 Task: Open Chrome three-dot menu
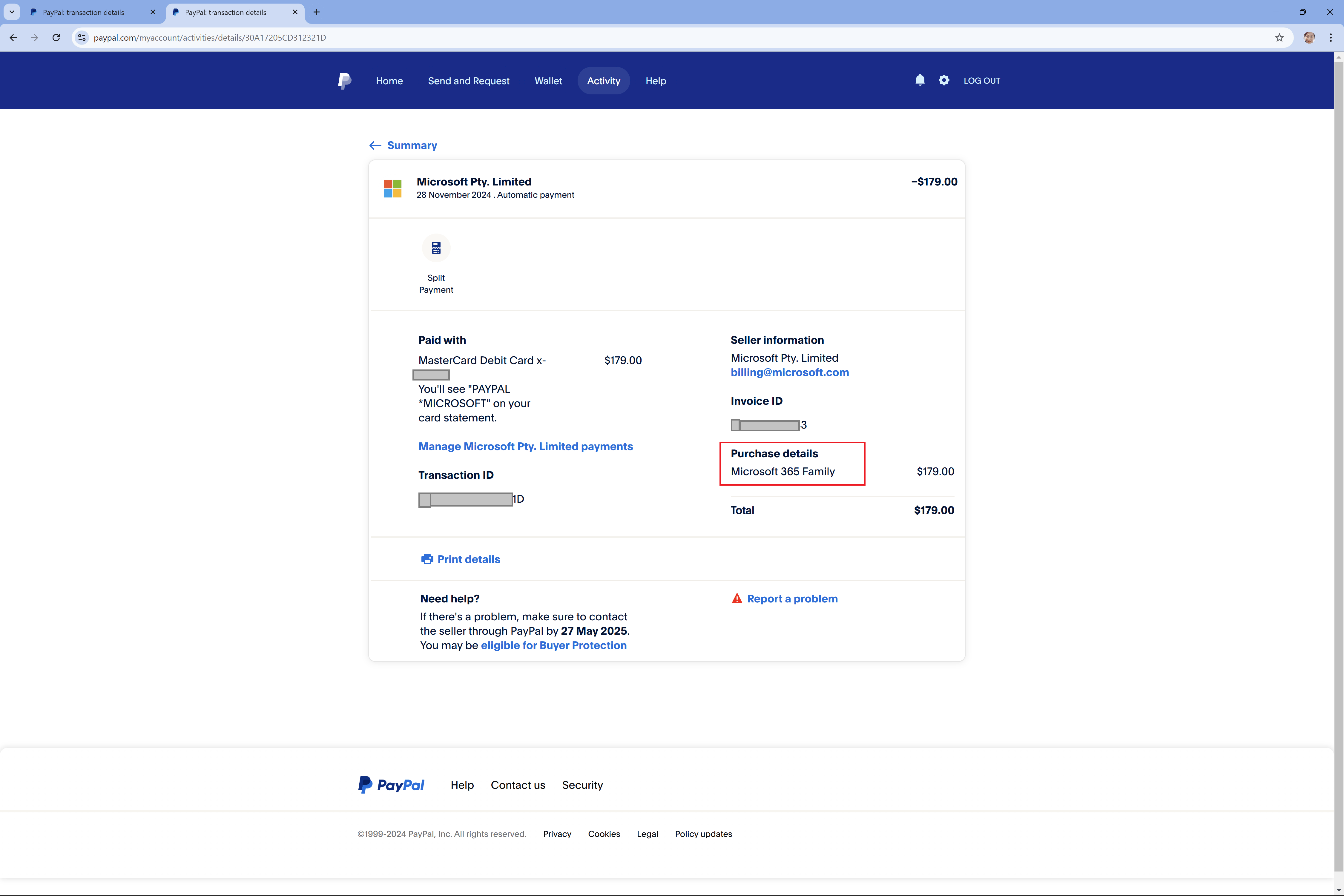[x=1331, y=38]
